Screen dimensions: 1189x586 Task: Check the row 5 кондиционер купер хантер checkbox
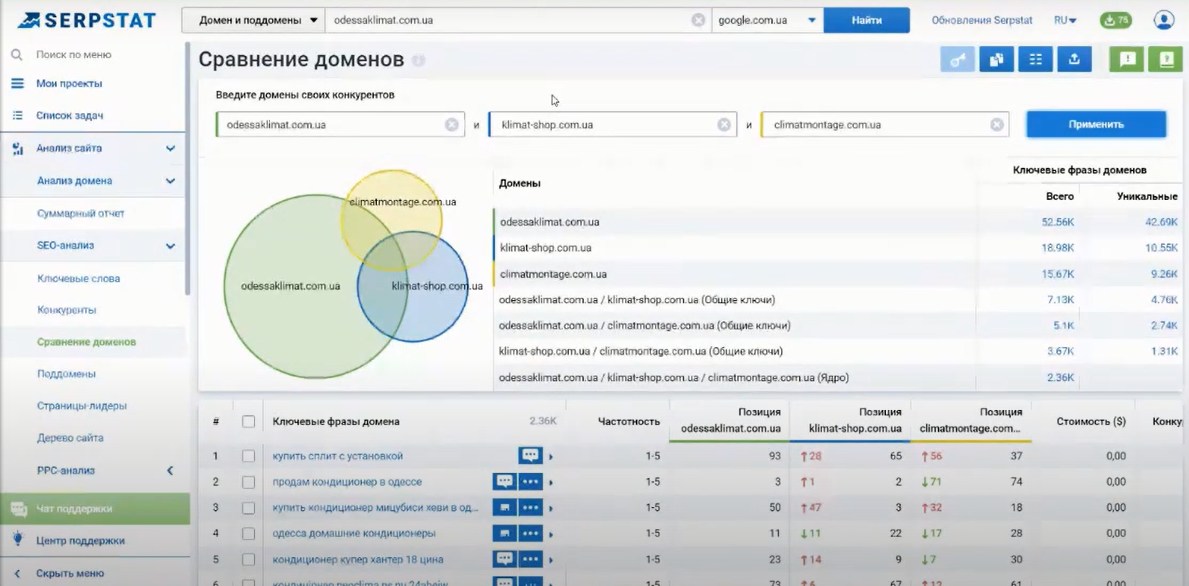click(248, 559)
